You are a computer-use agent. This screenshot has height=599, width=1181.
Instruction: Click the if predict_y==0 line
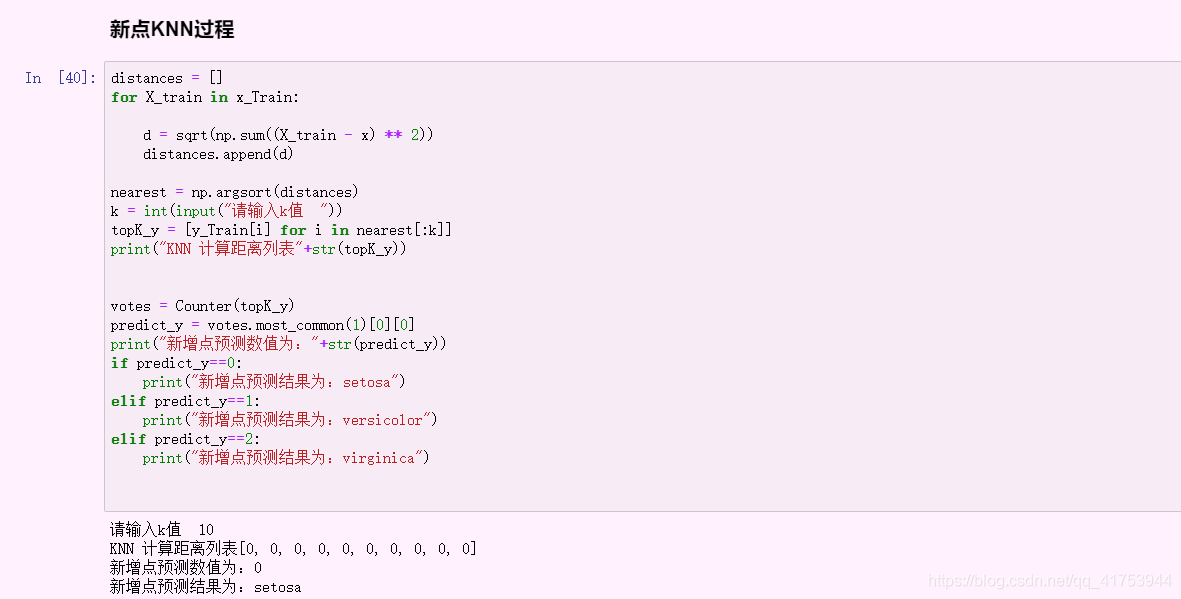176,363
